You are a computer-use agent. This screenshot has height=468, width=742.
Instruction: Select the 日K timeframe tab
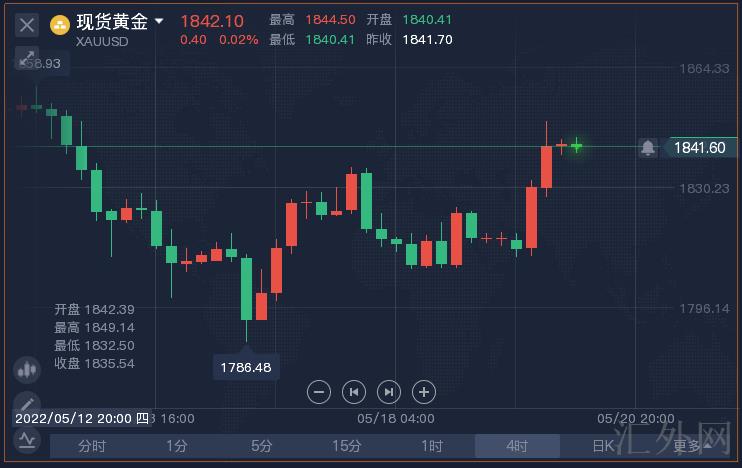tap(603, 446)
